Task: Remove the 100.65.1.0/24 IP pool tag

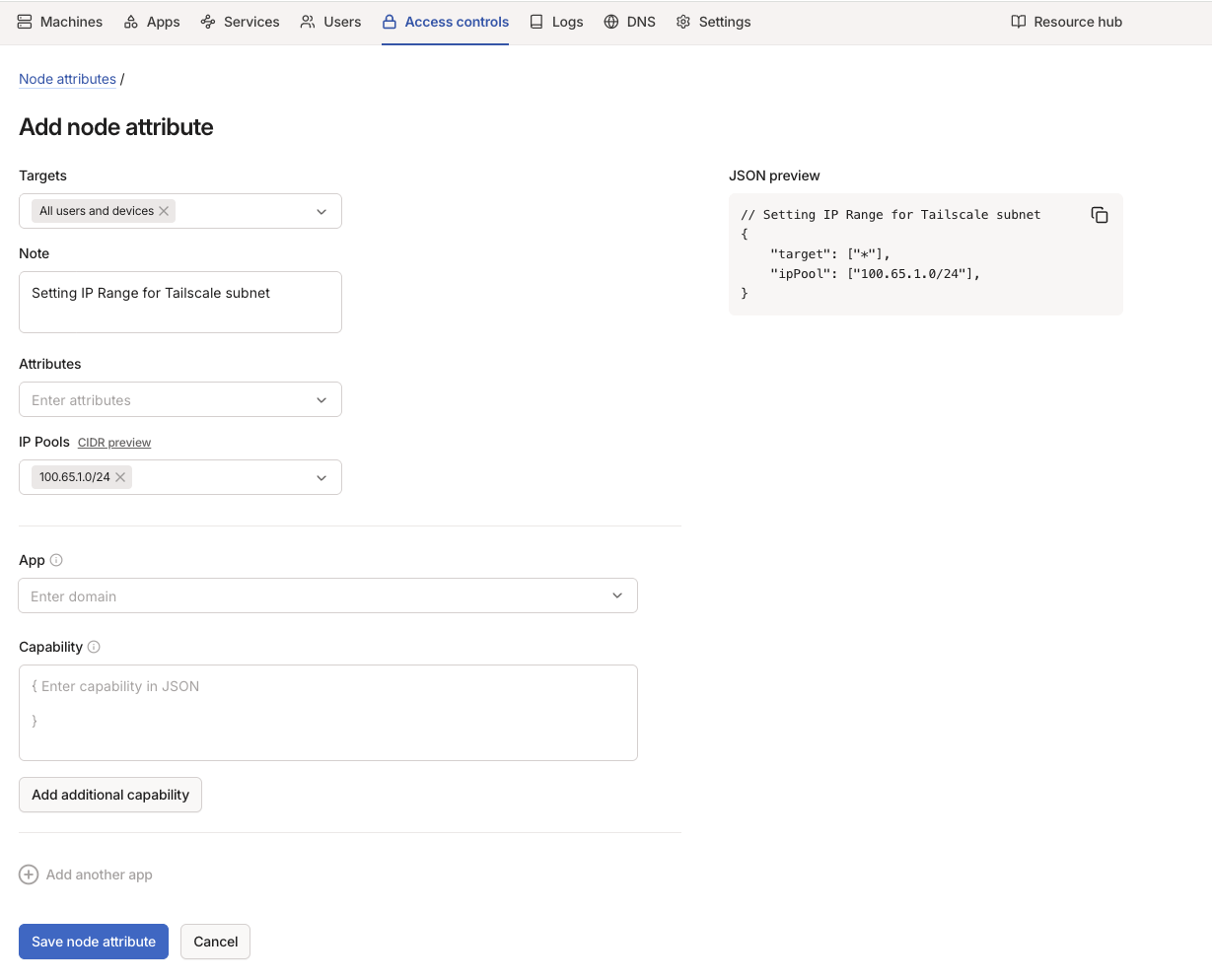Action: pyautogui.click(x=120, y=477)
